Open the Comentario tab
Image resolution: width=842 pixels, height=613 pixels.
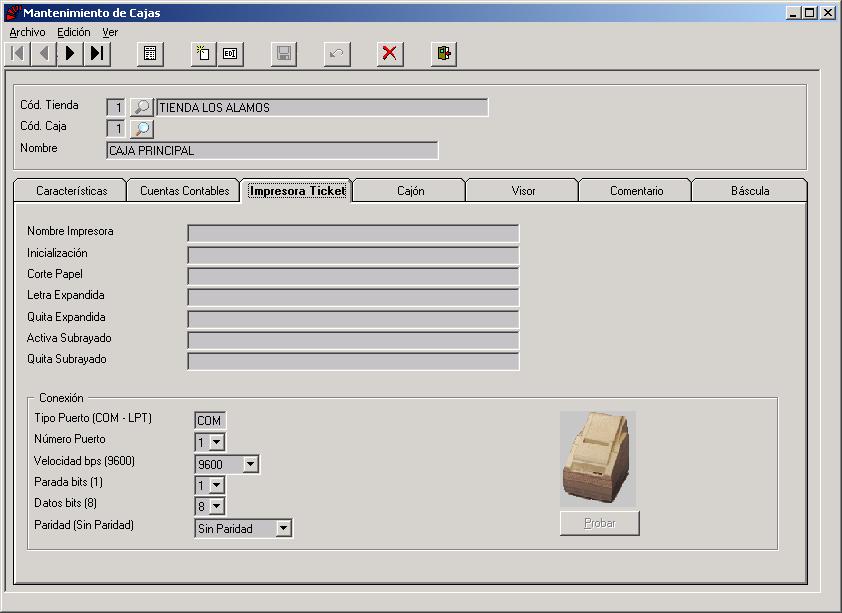(636, 191)
